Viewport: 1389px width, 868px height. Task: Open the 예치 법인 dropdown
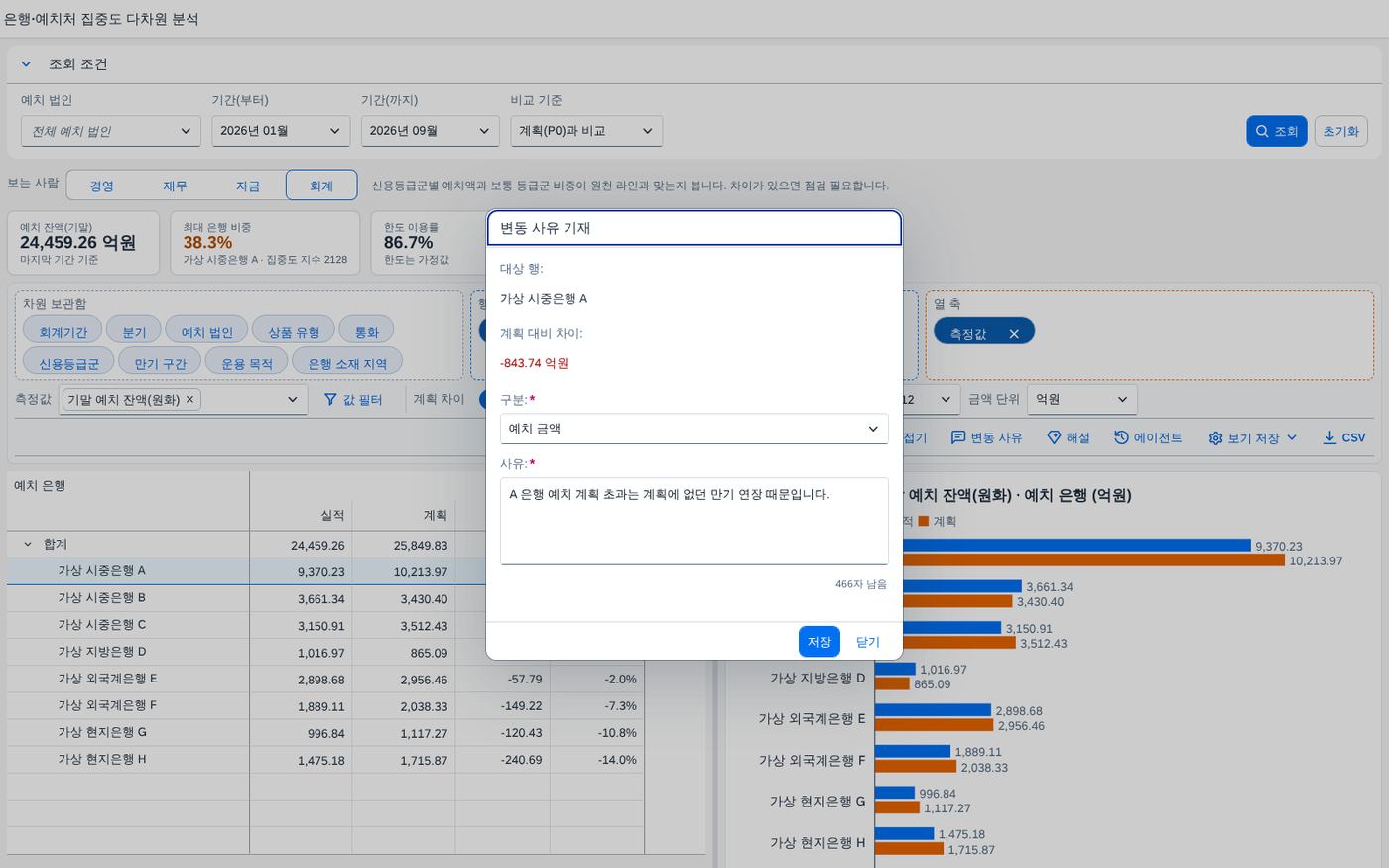(x=111, y=131)
